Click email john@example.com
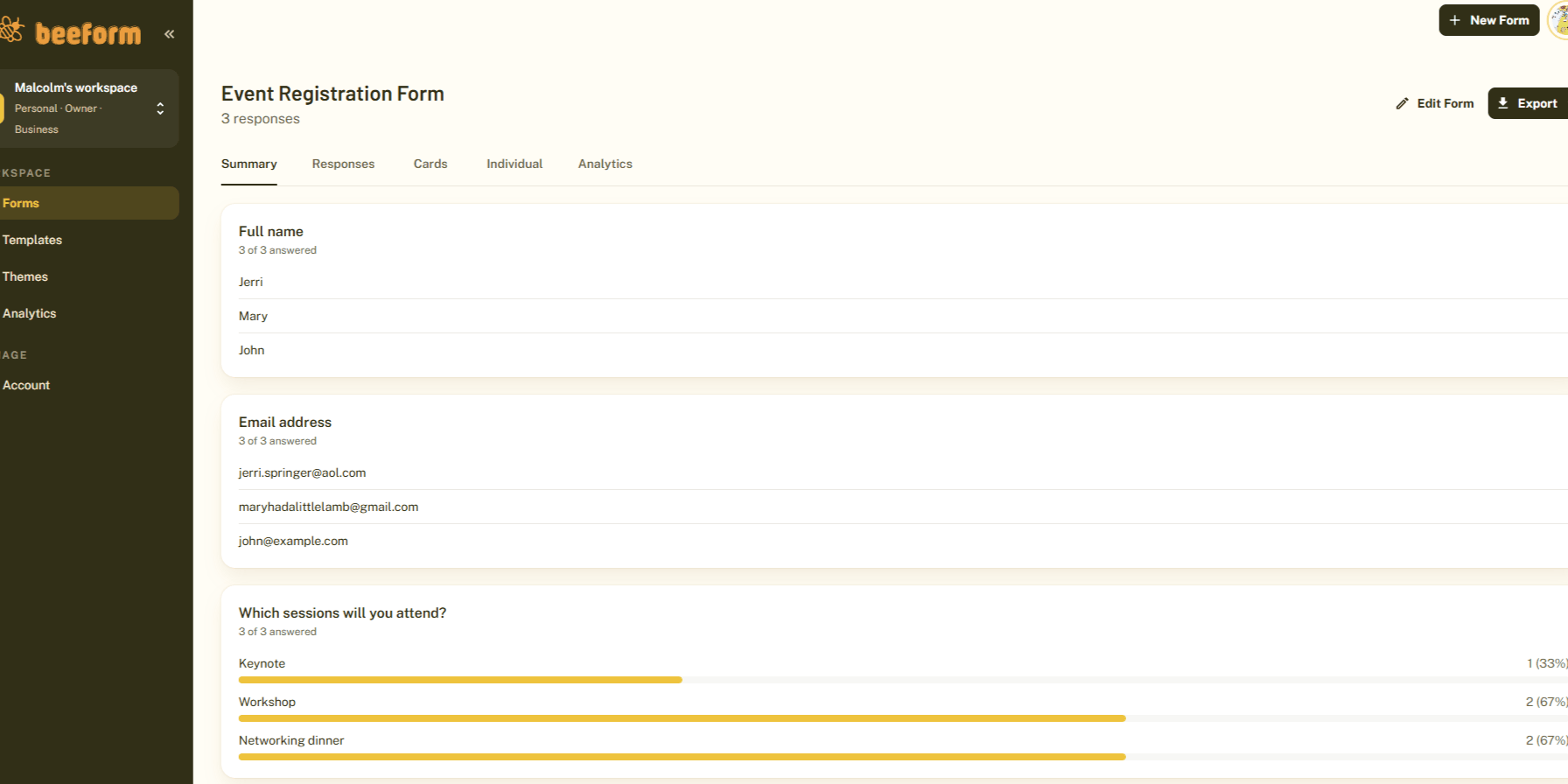Screen dimensions: 1568x784 [293, 541]
